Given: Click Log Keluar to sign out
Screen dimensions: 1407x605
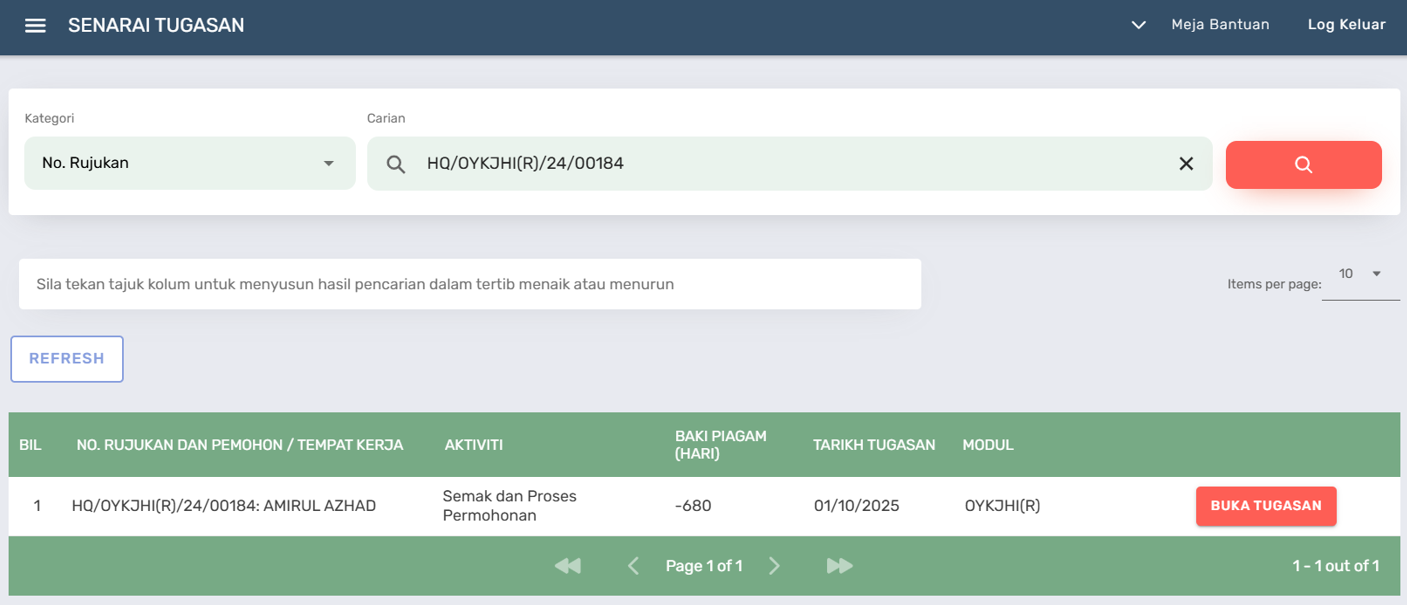Looking at the screenshot, I should [1346, 25].
